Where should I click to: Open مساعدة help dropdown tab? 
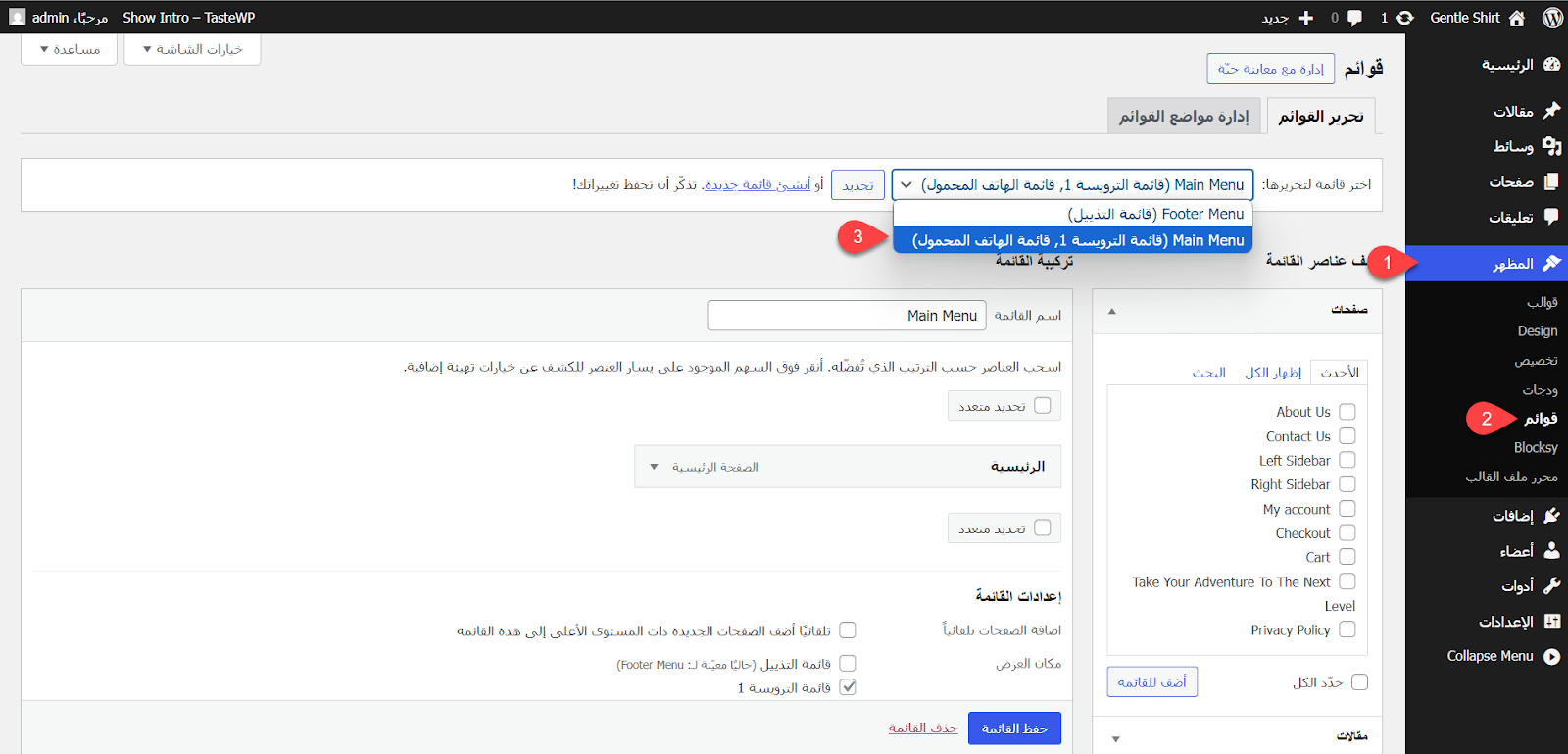point(70,49)
